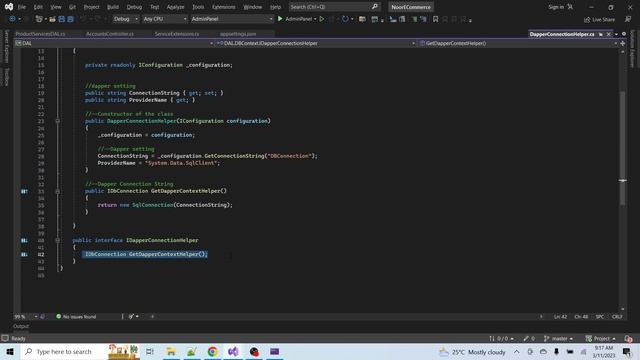Click the Ln: 42 line indicator
The height and width of the screenshot is (360, 640).
(x=560, y=316)
